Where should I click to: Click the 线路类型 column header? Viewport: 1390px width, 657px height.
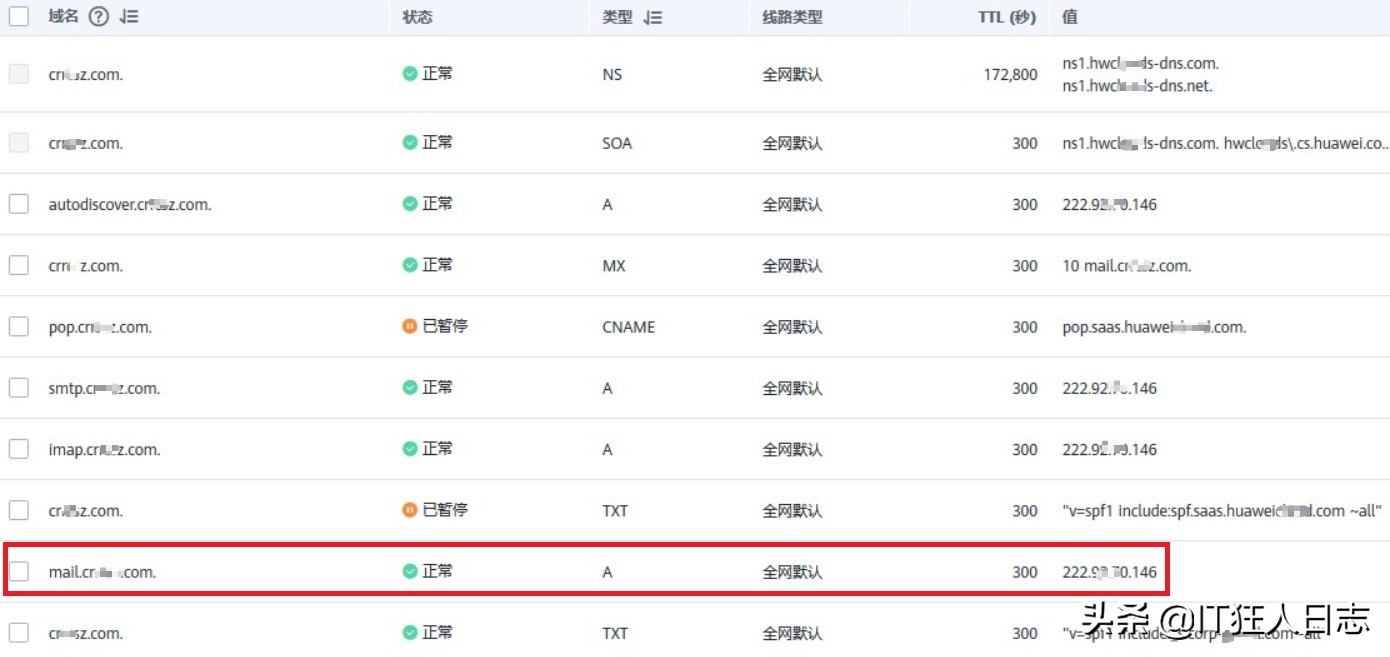(x=792, y=17)
